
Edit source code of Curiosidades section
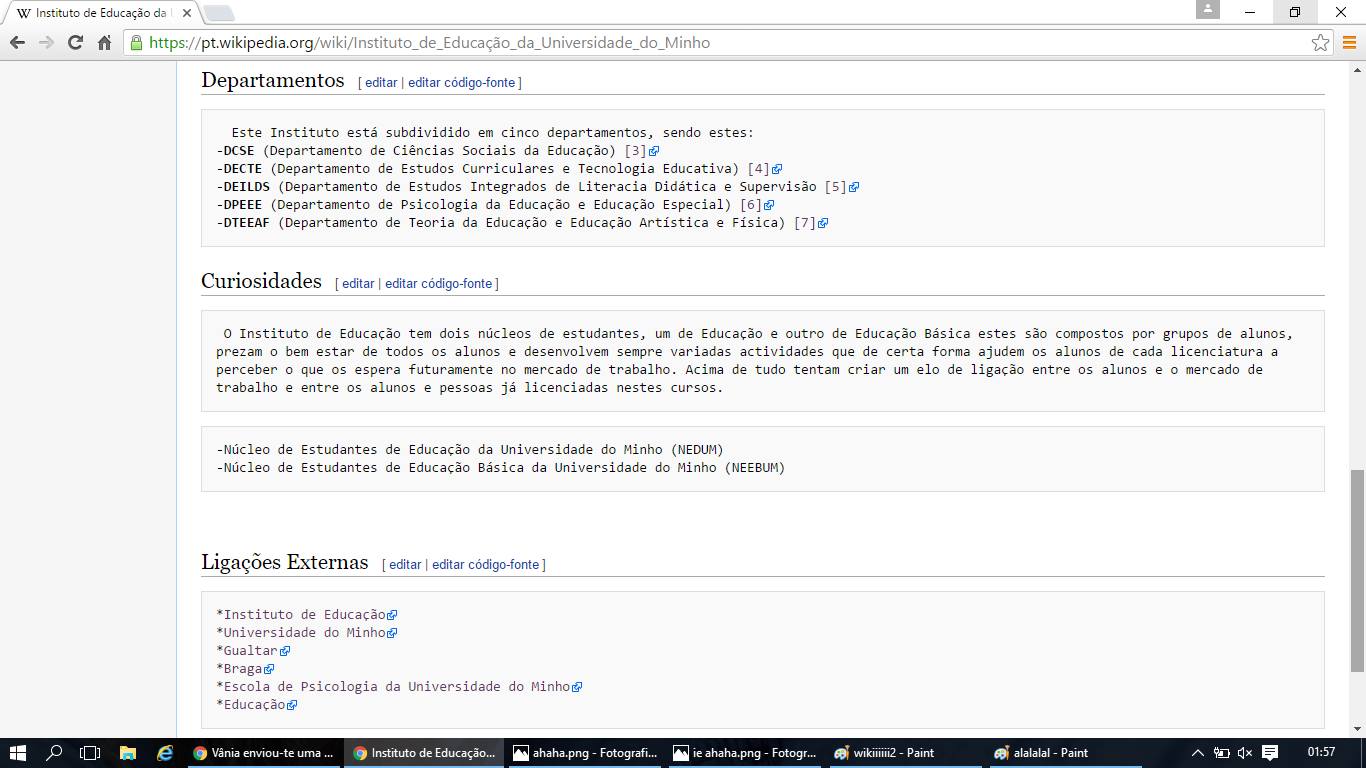coord(438,284)
